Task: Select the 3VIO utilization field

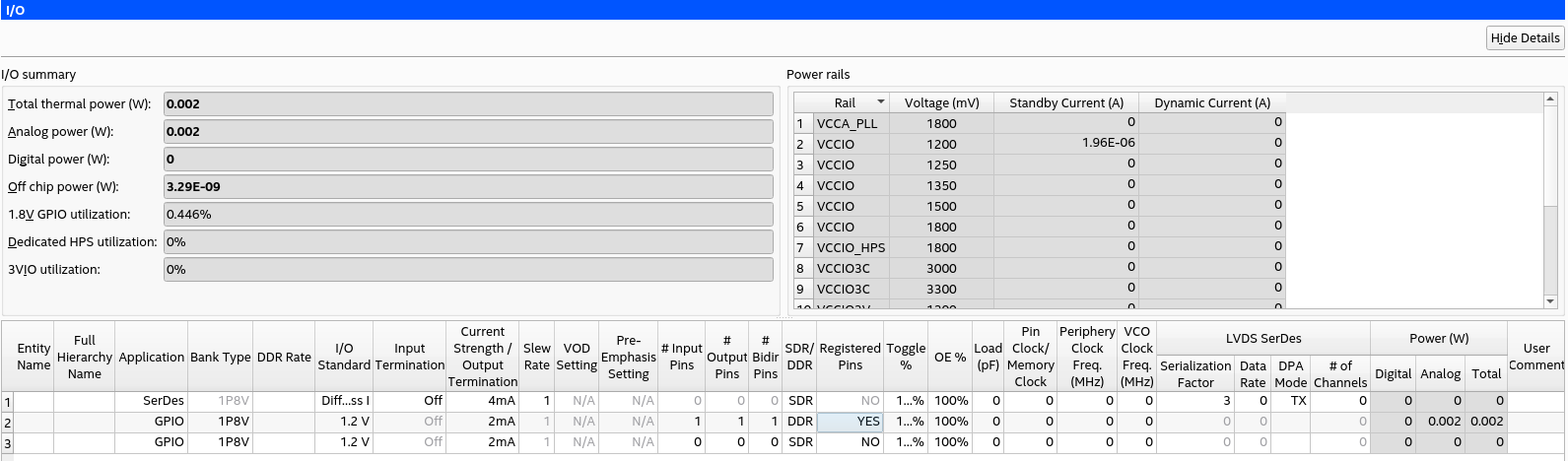Action: [x=468, y=269]
